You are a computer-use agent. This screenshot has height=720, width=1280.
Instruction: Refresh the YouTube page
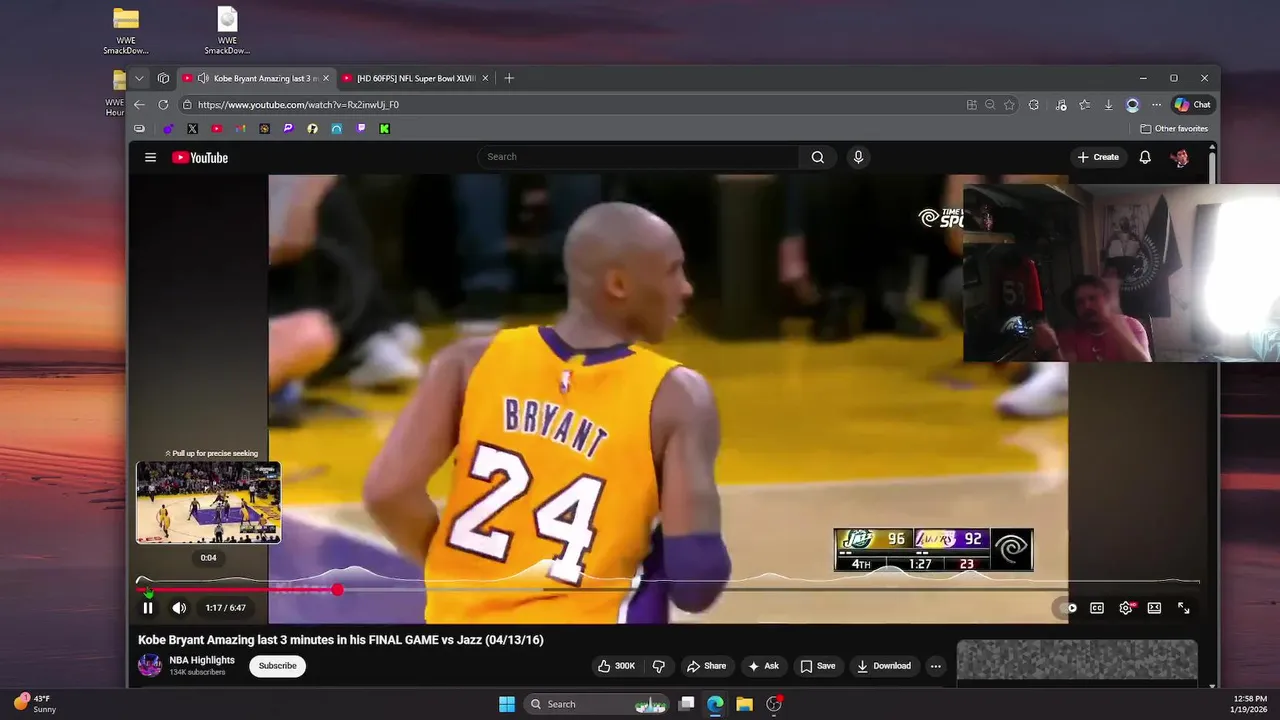[x=163, y=104]
